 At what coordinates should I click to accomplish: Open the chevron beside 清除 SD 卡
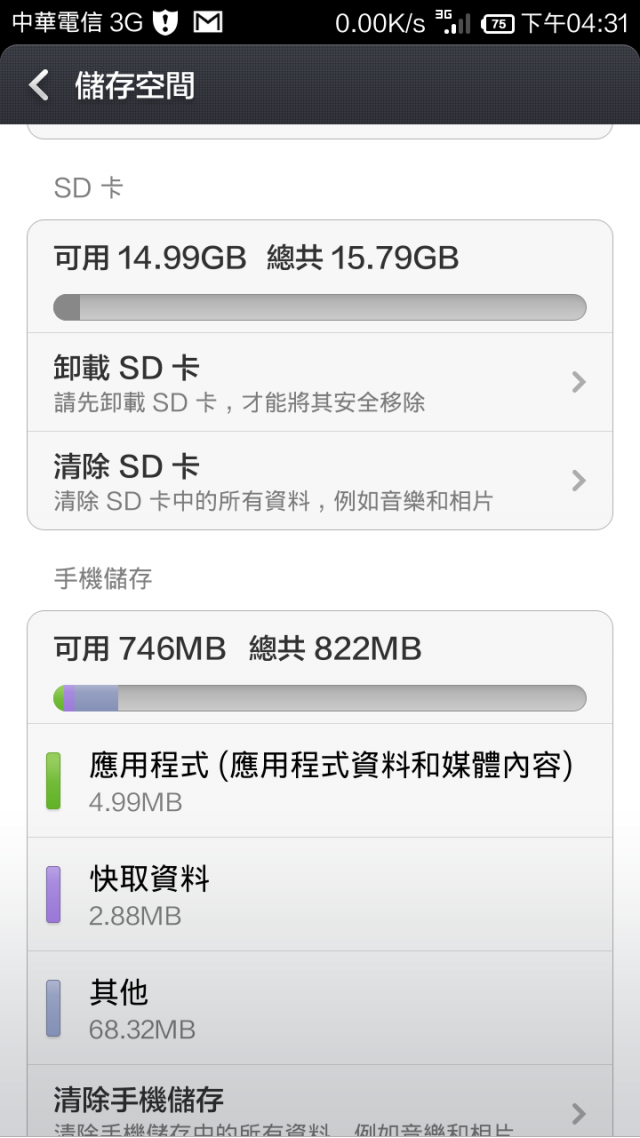(x=578, y=480)
